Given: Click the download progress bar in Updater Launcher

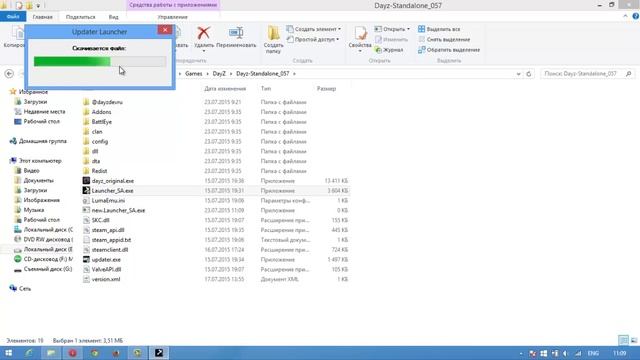Looking at the screenshot, I should [100, 62].
